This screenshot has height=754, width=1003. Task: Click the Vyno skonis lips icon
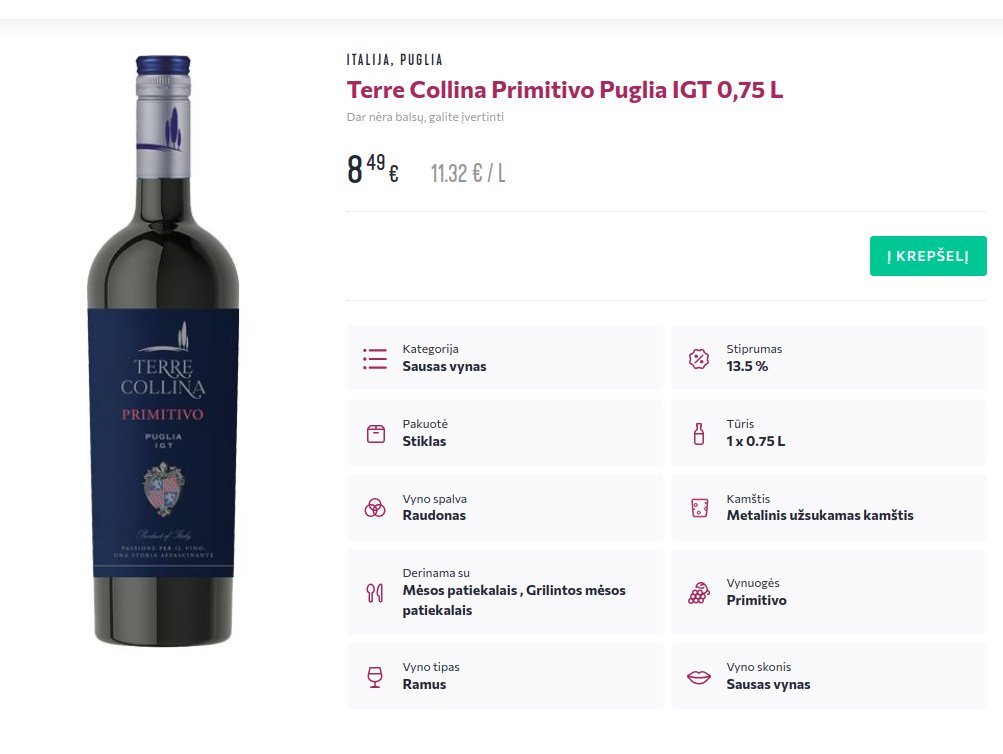click(x=699, y=677)
